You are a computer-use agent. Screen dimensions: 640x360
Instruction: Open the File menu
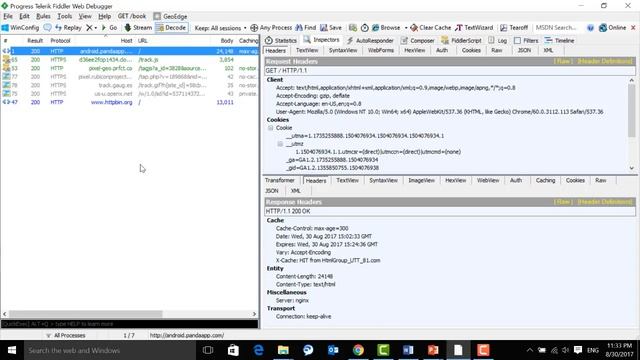click(8, 16)
